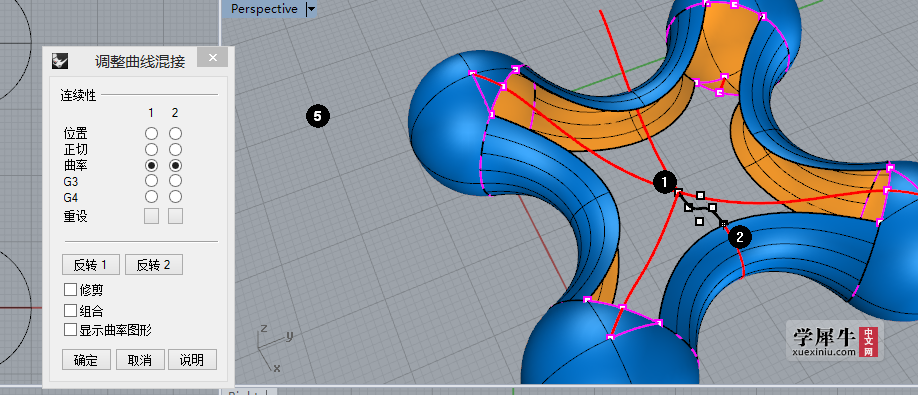Click the 取消 button
The image size is (918, 395).
coord(139,360)
